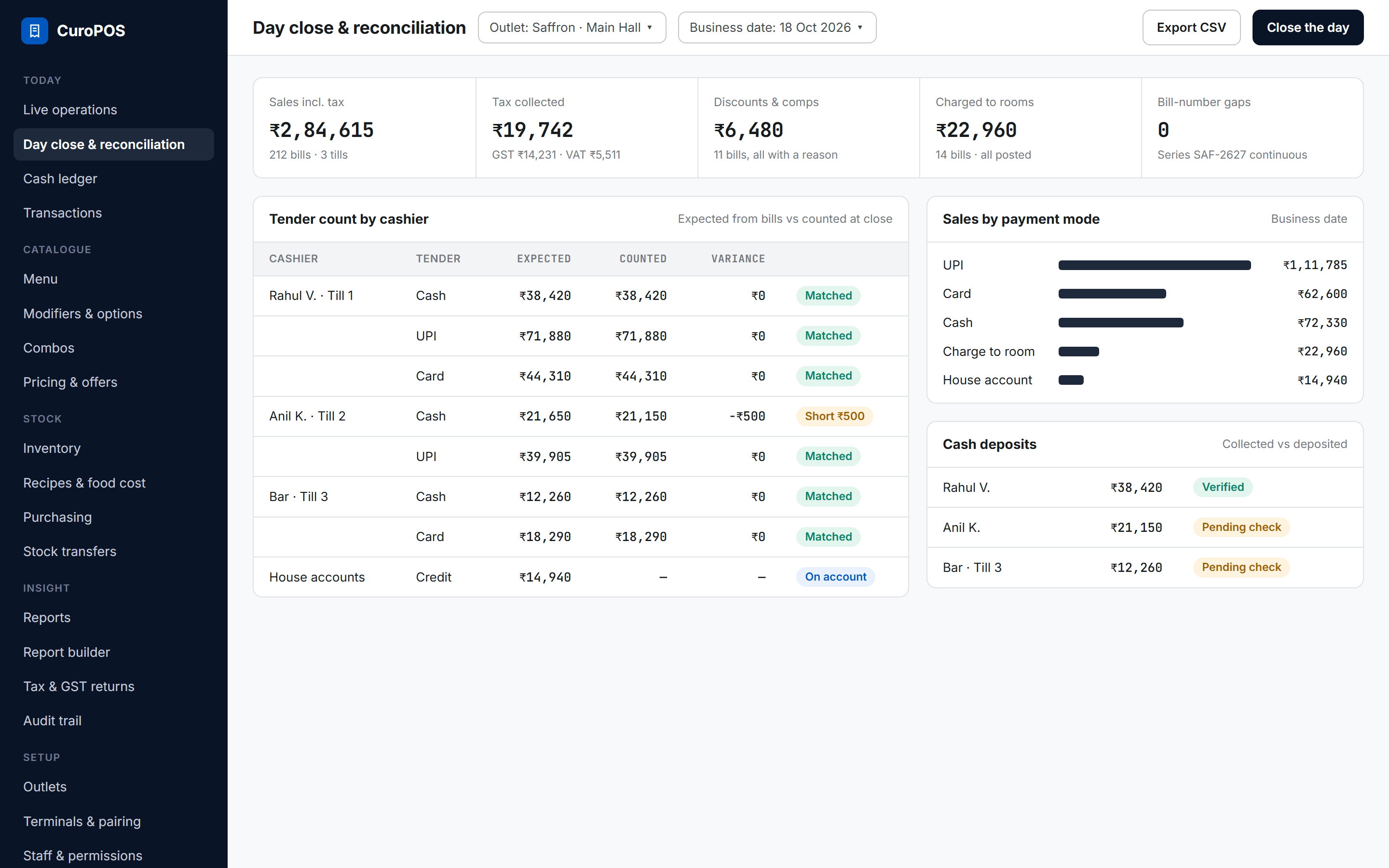Click the Rahul V. · Till 1 cashier cell

tap(311, 296)
